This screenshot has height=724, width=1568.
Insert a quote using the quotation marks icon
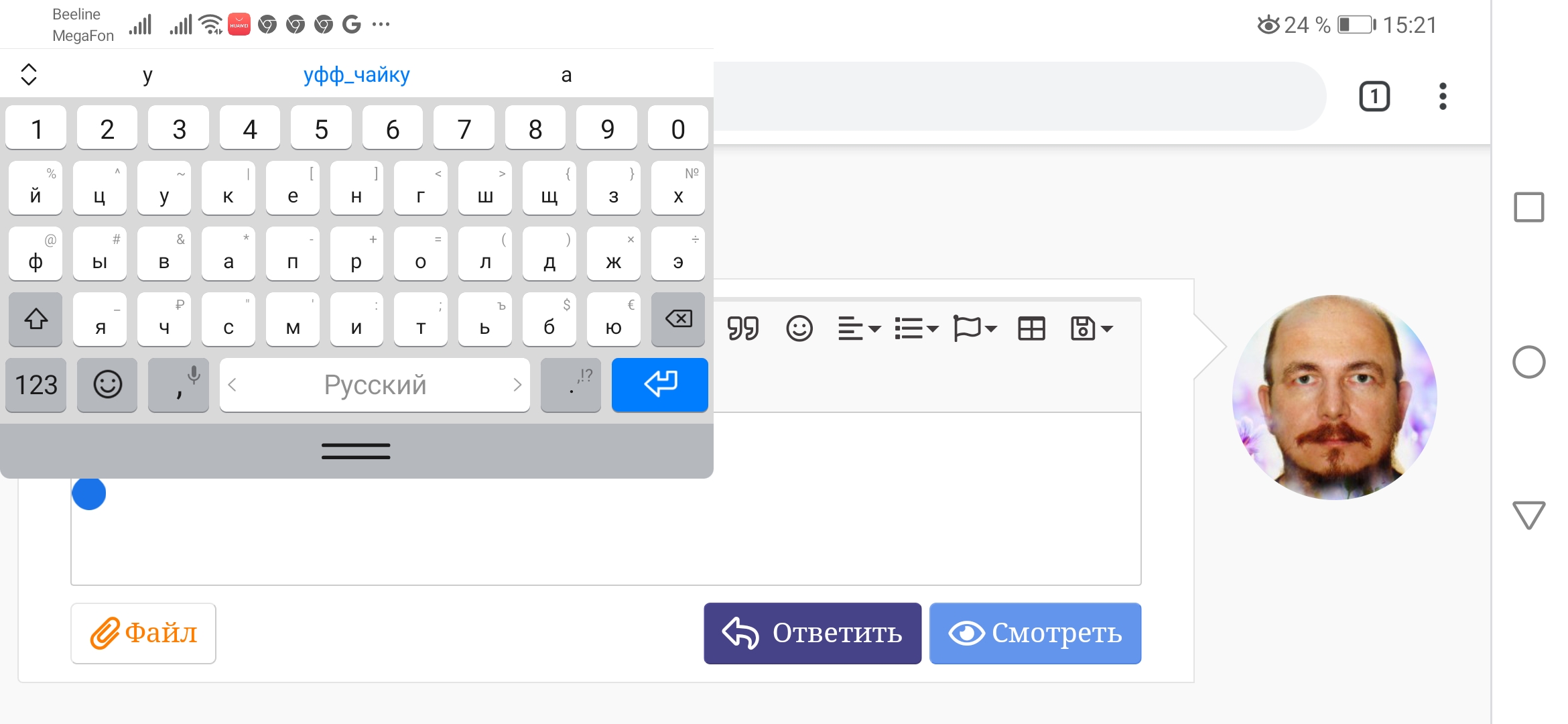[x=742, y=328]
